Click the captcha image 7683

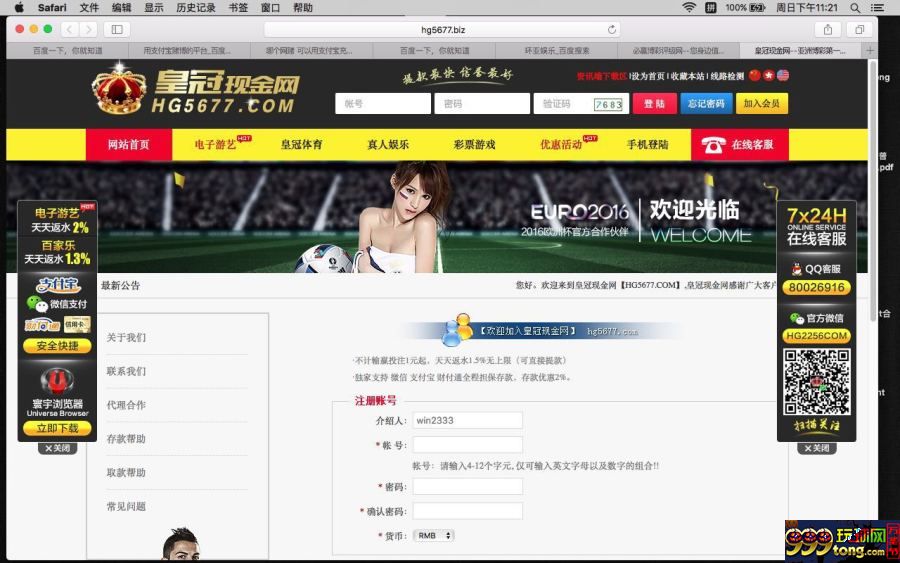[x=608, y=104]
